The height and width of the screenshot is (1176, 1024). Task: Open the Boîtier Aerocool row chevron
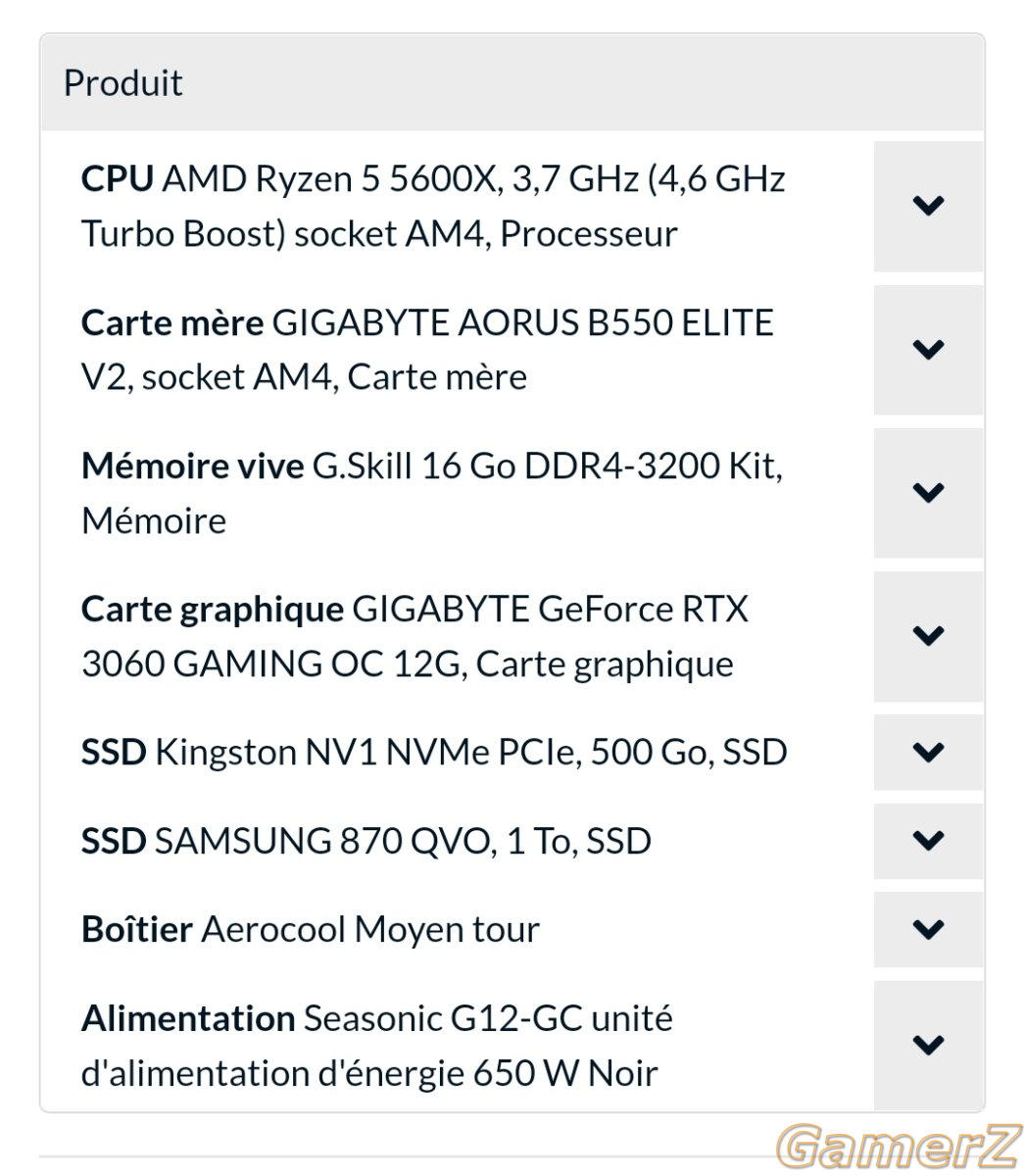tap(928, 928)
